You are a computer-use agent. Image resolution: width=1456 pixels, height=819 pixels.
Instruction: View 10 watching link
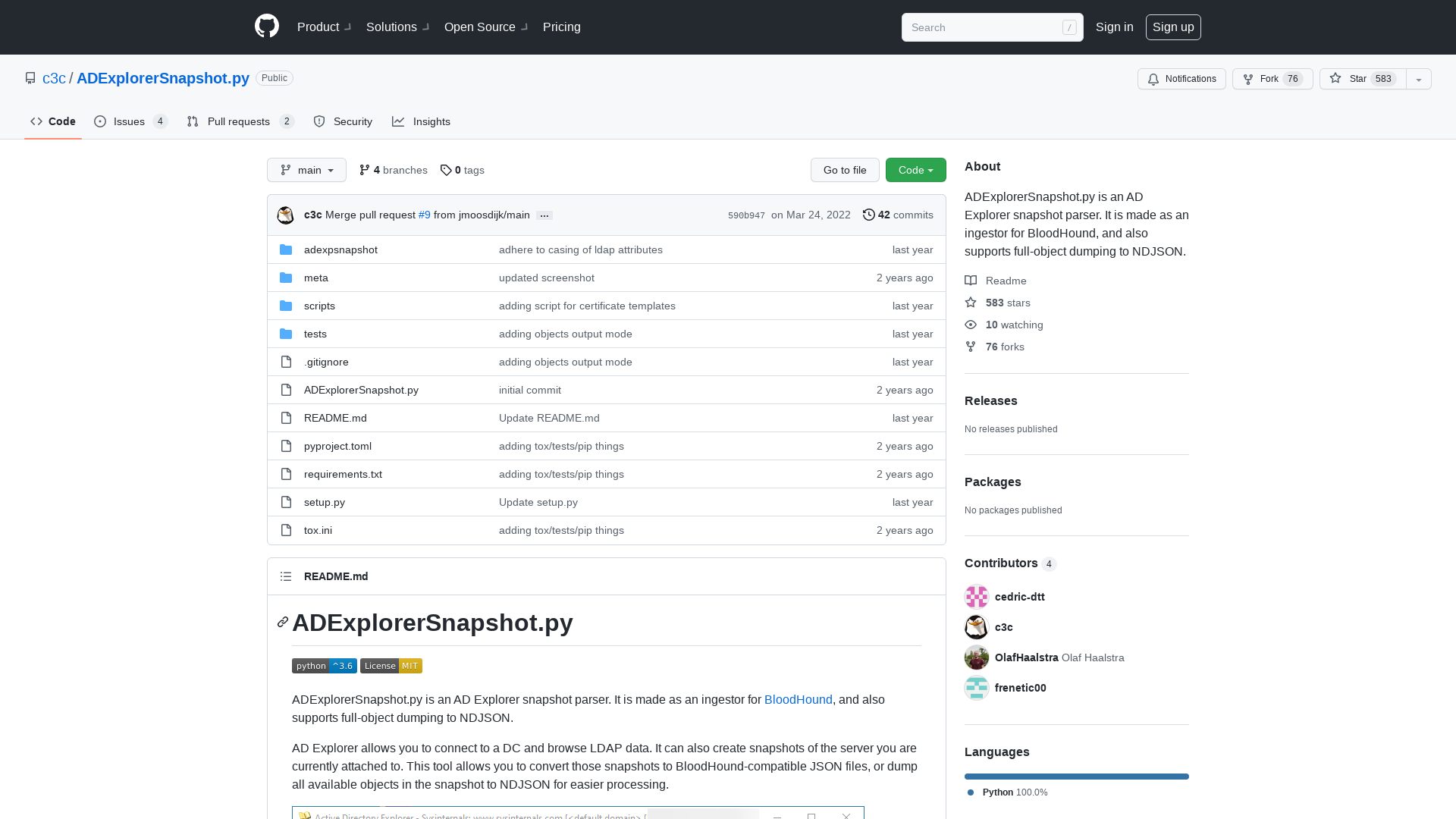[1004, 325]
